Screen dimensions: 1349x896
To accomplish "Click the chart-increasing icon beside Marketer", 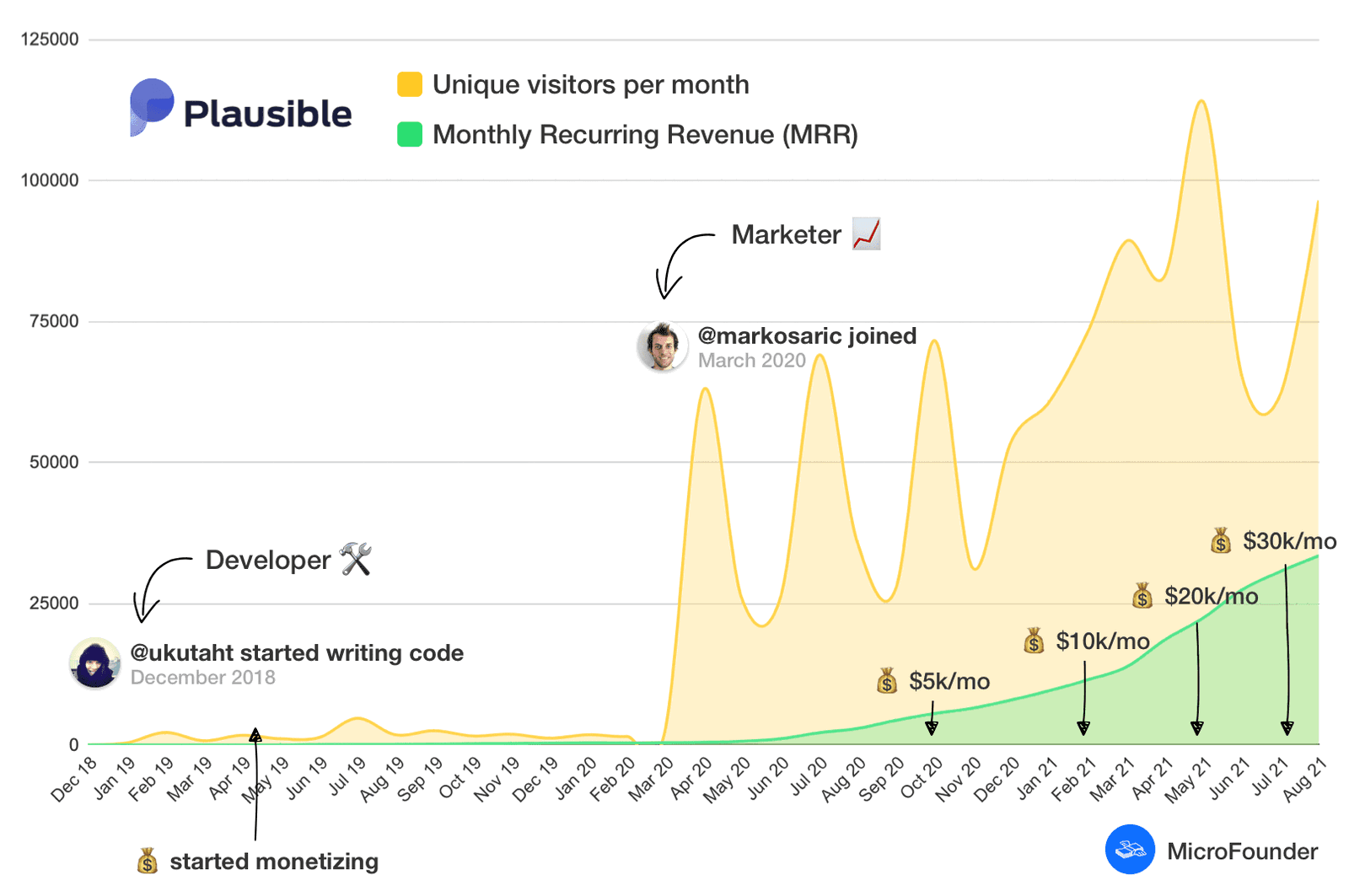I will (x=867, y=235).
